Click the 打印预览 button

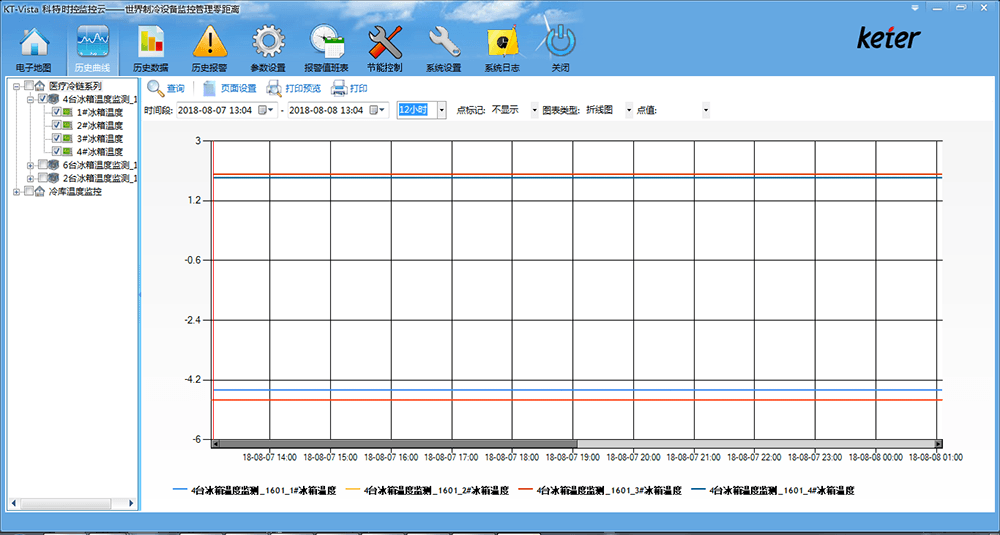coord(294,88)
